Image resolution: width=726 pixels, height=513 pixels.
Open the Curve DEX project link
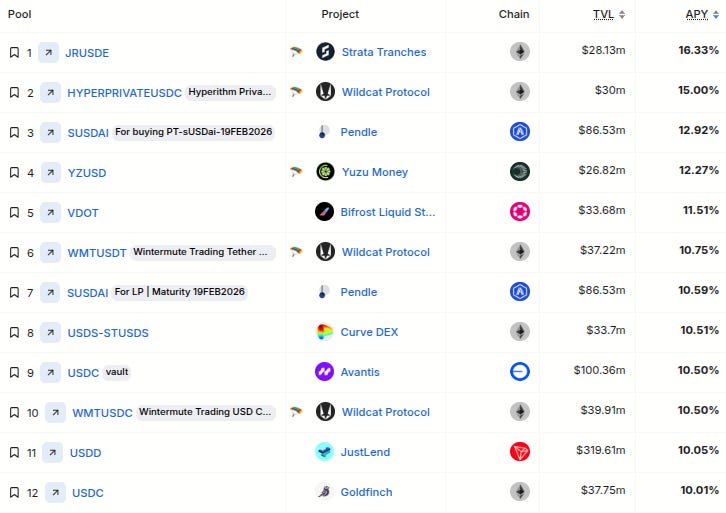tap(369, 332)
